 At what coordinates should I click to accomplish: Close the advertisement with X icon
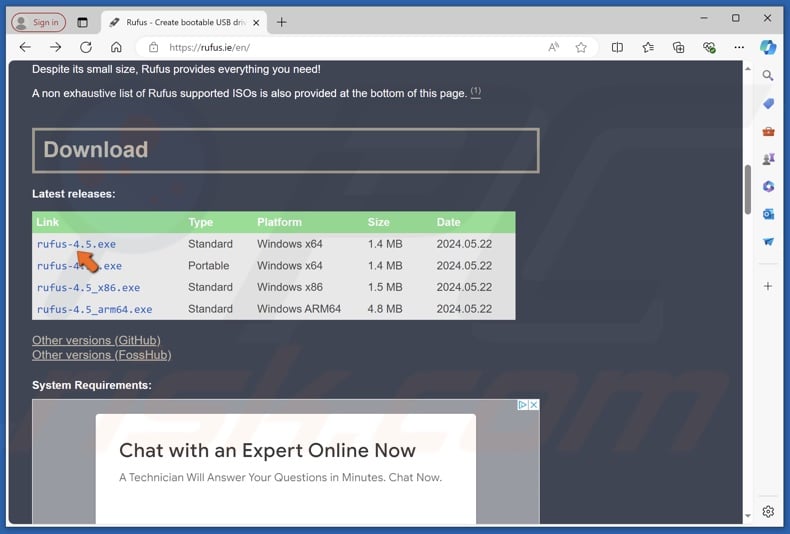pyautogui.click(x=534, y=405)
